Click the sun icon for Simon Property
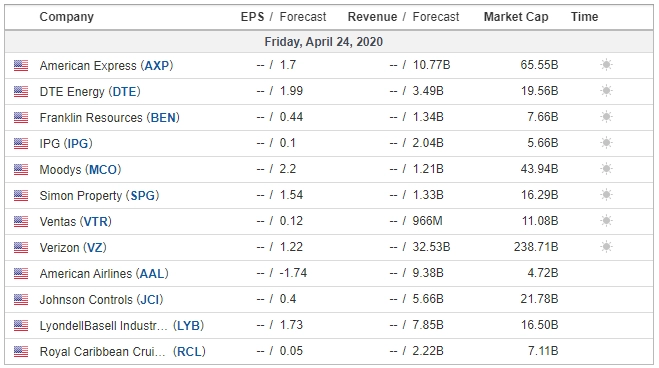Image resolution: width=659 pixels, height=368 pixels. [606, 195]
